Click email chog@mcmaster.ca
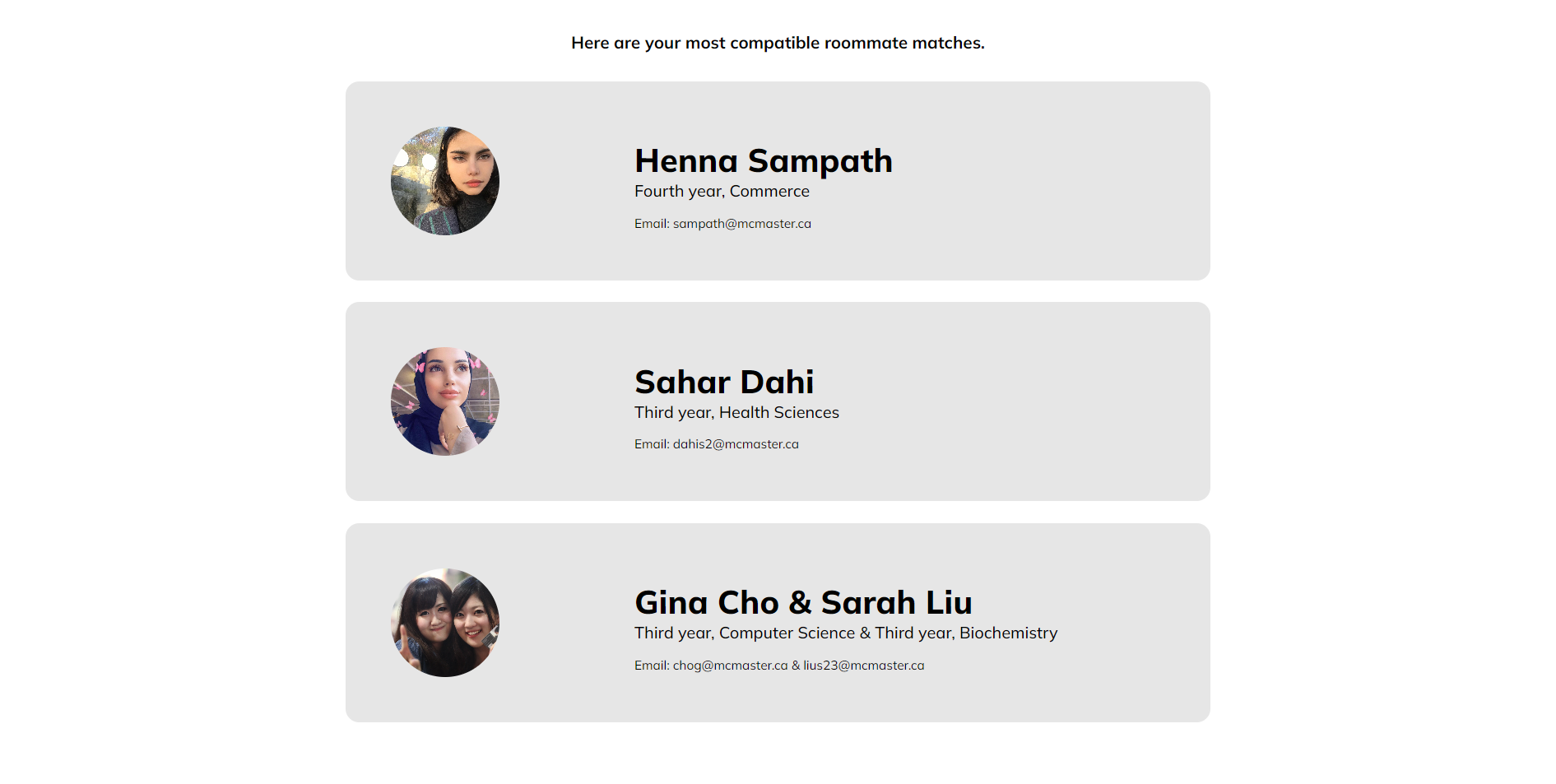 click(x=730, y=666)
